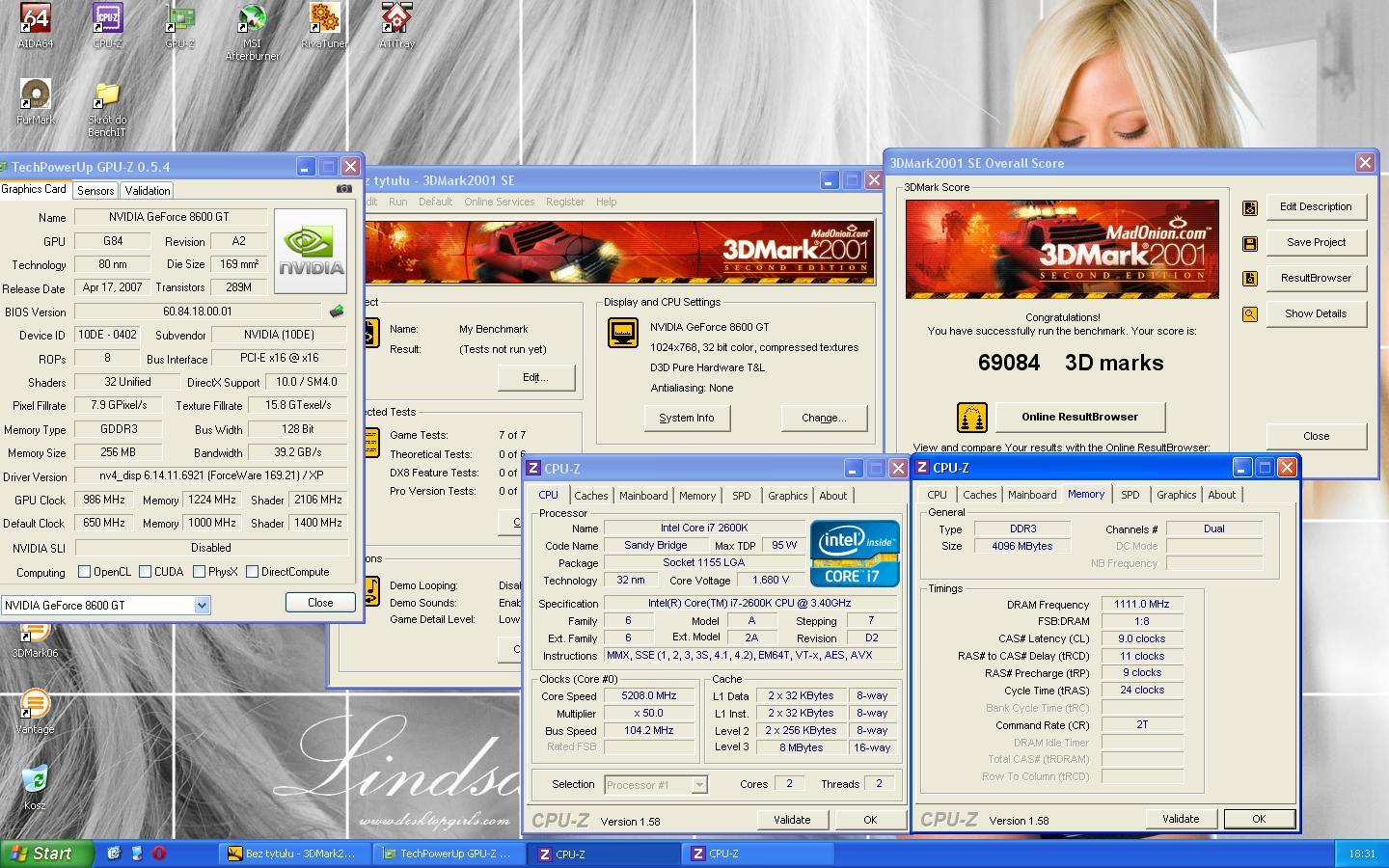
Task: Open the Graphics tab in right CPU-Z
Action: pyautogui.click(x=1176, y=495)
